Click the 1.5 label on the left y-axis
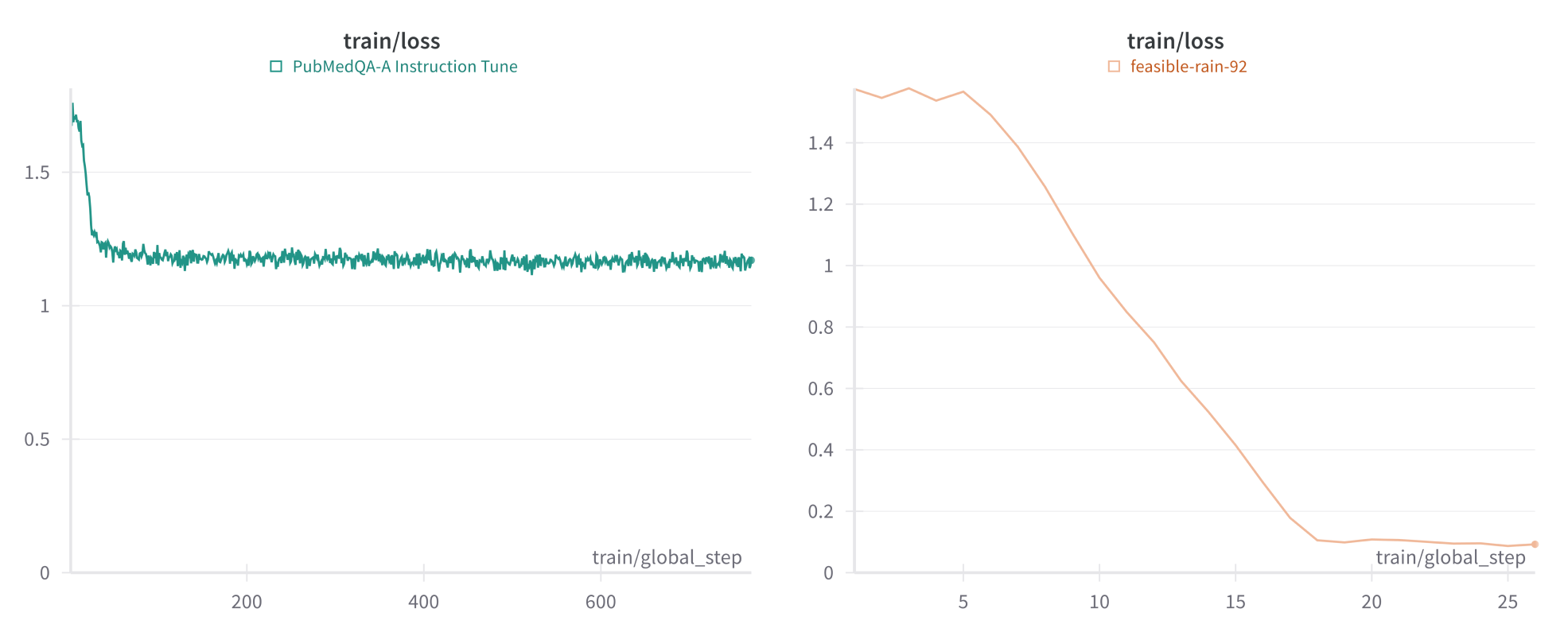1568x636 pixels. (x=37, y=173)
